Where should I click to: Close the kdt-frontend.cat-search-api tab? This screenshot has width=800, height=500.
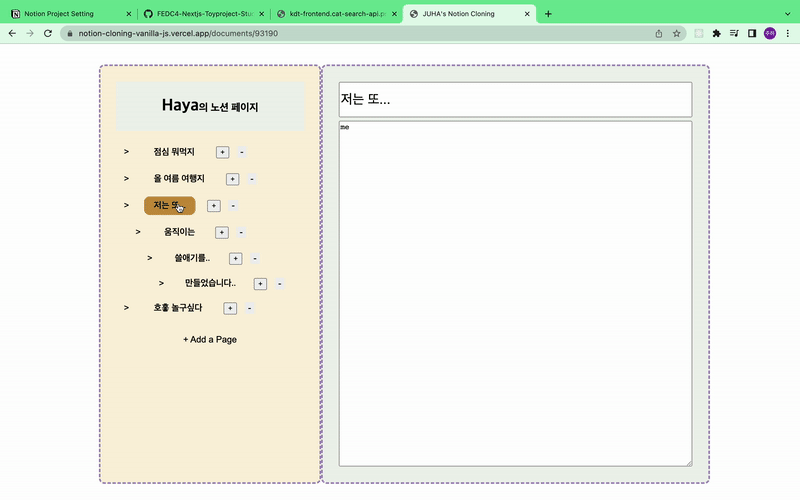pos(394,14)
